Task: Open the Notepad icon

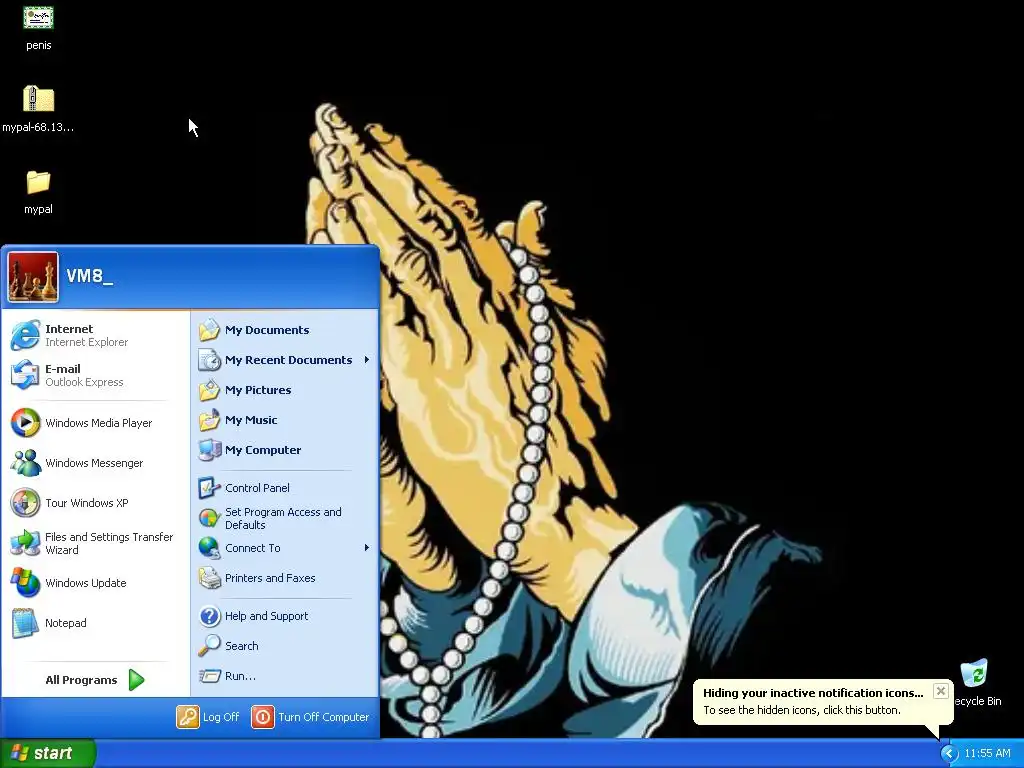Action: click(25, 623)
